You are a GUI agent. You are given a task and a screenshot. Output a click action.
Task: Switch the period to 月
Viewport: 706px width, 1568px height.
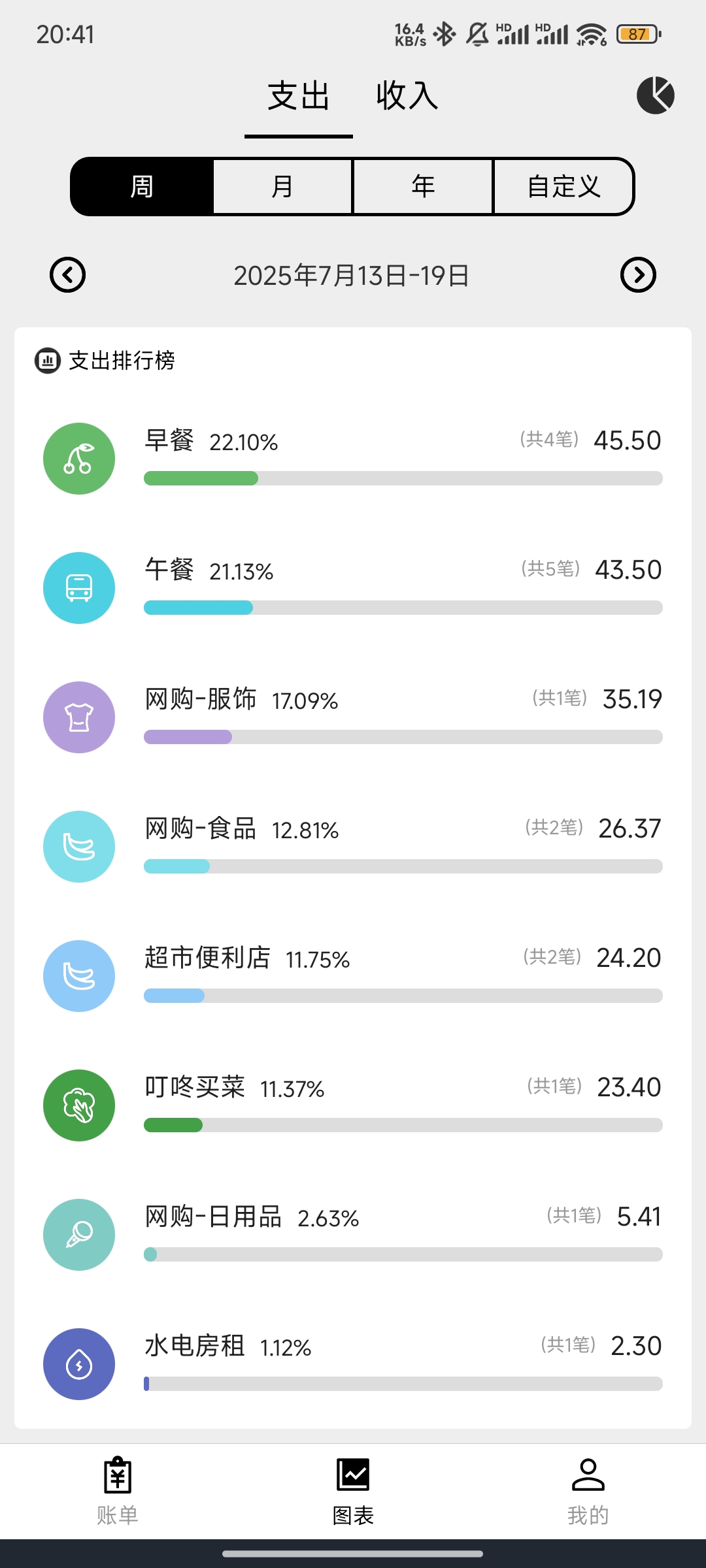point(282,187)
